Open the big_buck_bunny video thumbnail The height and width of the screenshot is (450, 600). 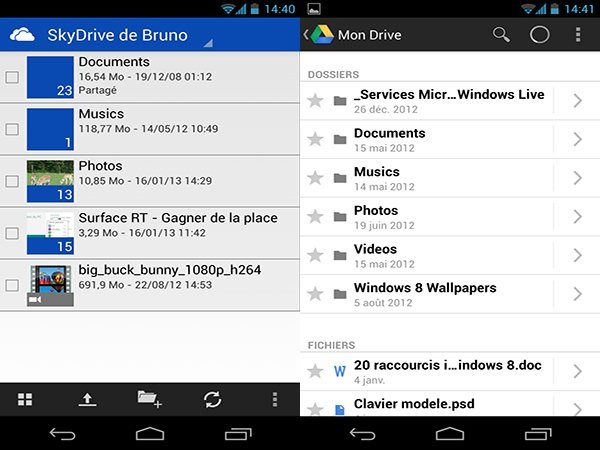(x=50, y=285)
